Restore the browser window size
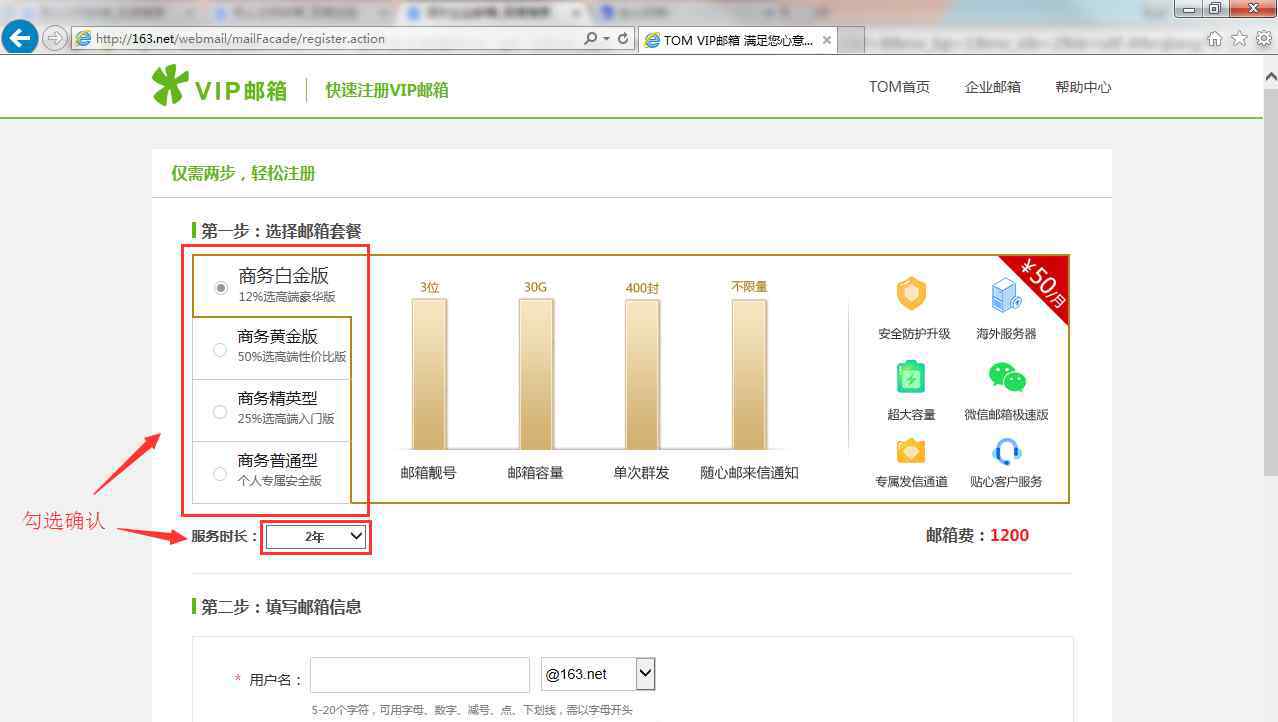 pyautogui.click(x=1215, y=9)
